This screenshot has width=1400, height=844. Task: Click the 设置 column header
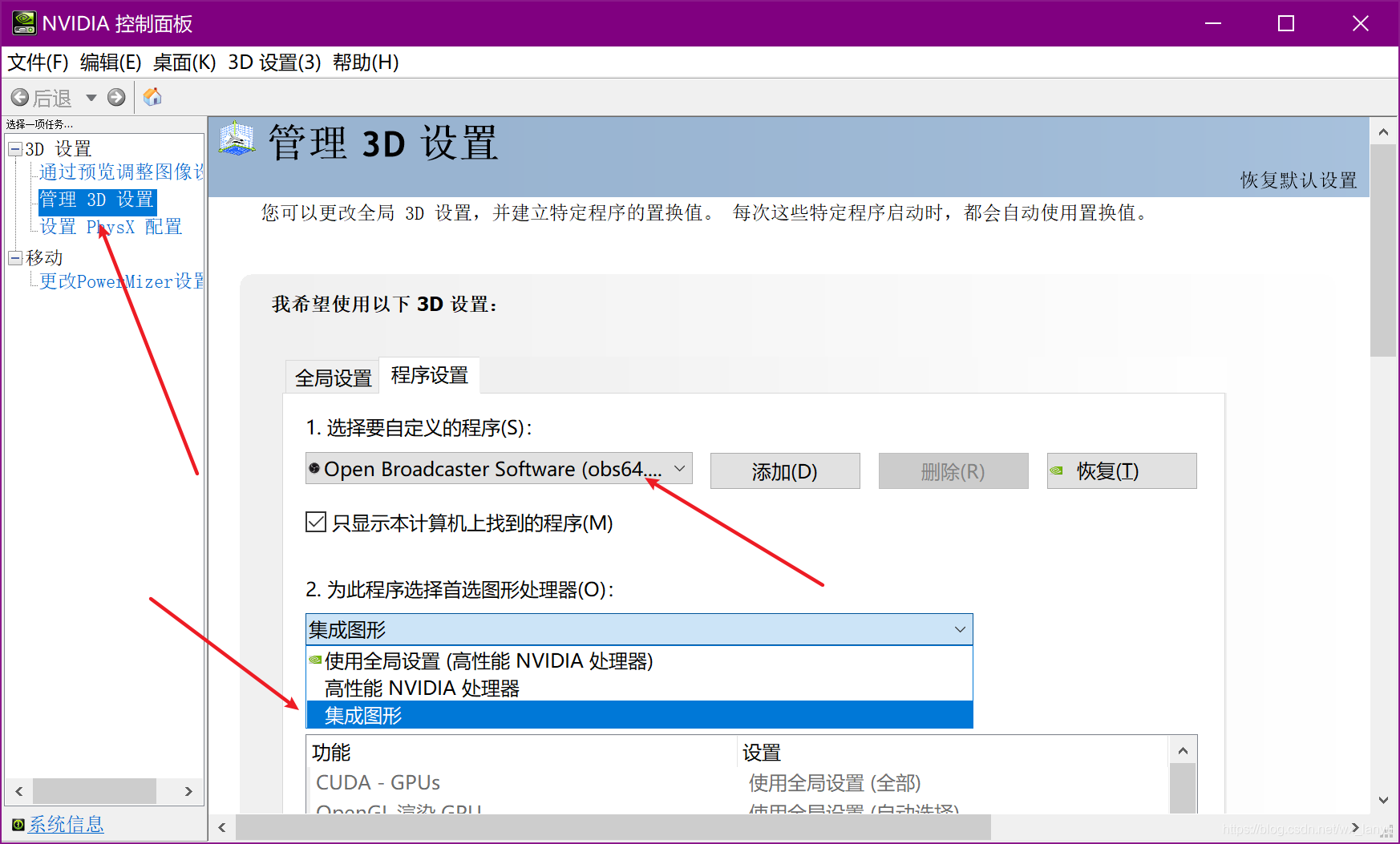click(x=953, y=752)
